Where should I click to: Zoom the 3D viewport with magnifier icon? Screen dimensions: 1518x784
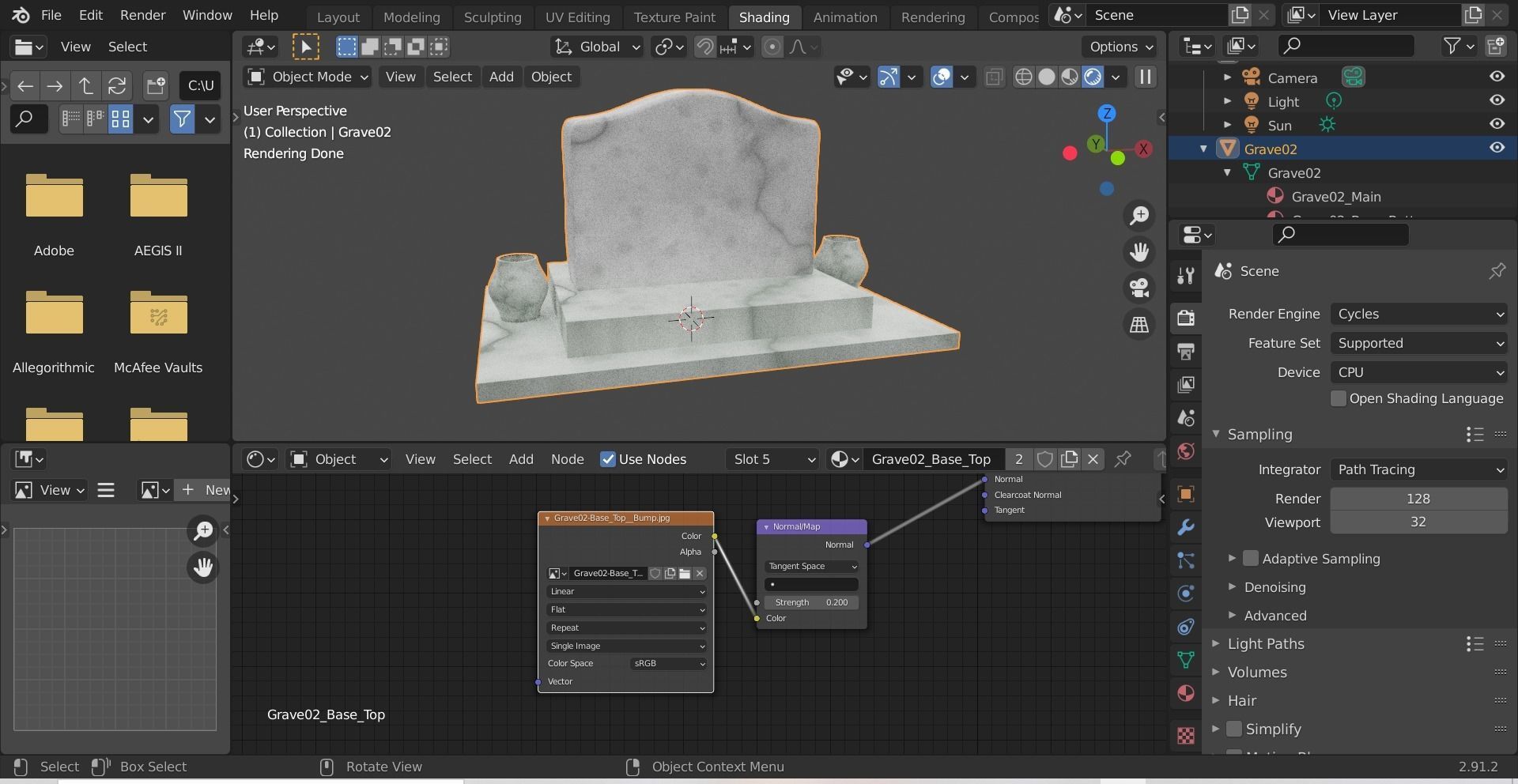[1139, 216]
